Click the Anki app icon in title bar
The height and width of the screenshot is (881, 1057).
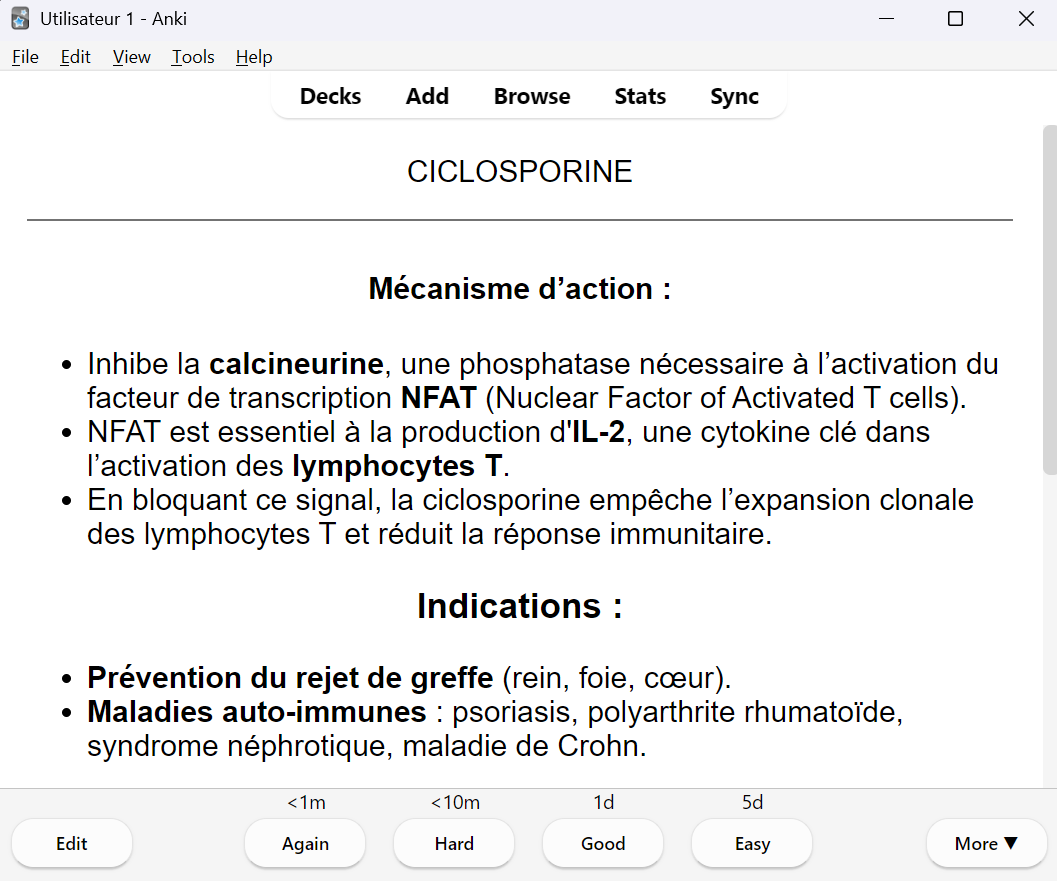pos(20,19)
